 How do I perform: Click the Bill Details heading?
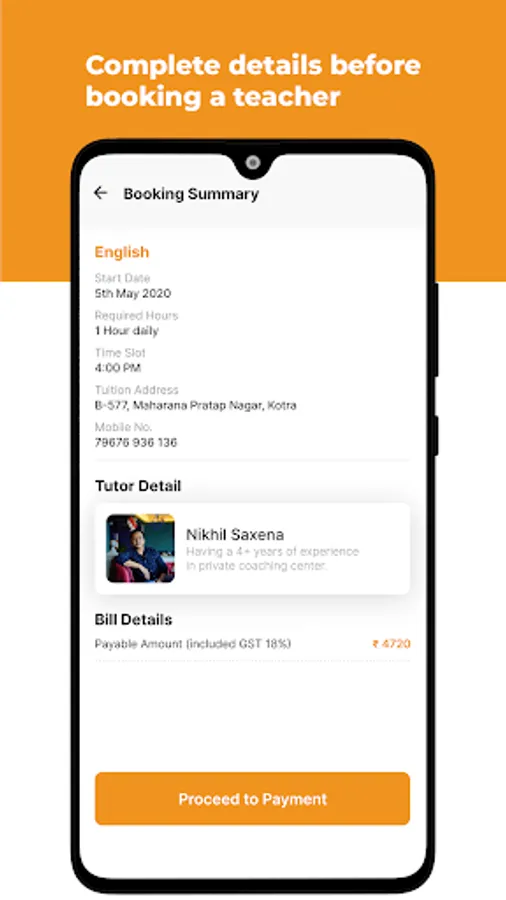point(133,619)
